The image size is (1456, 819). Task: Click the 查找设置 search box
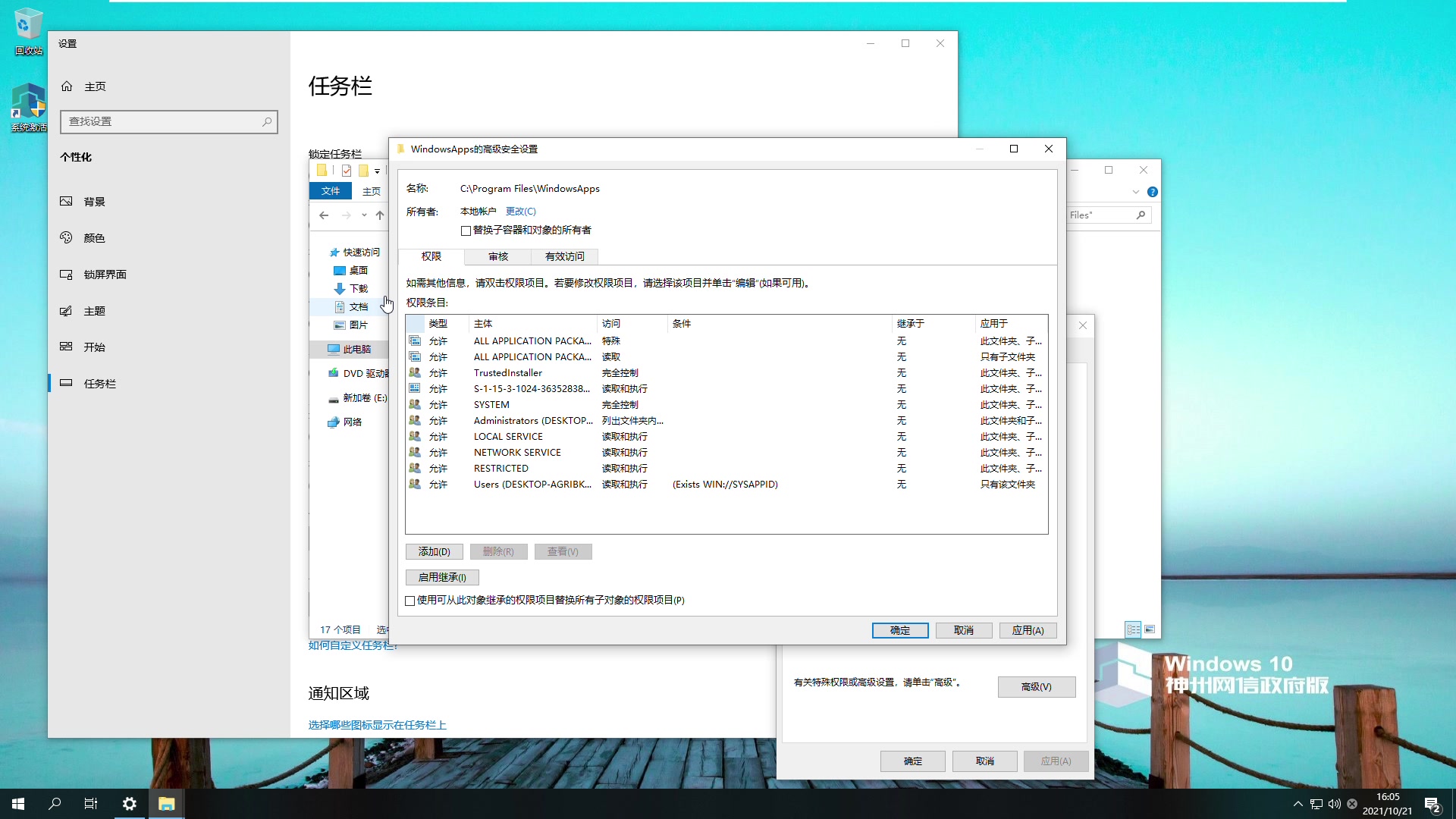tap(168, 121)
